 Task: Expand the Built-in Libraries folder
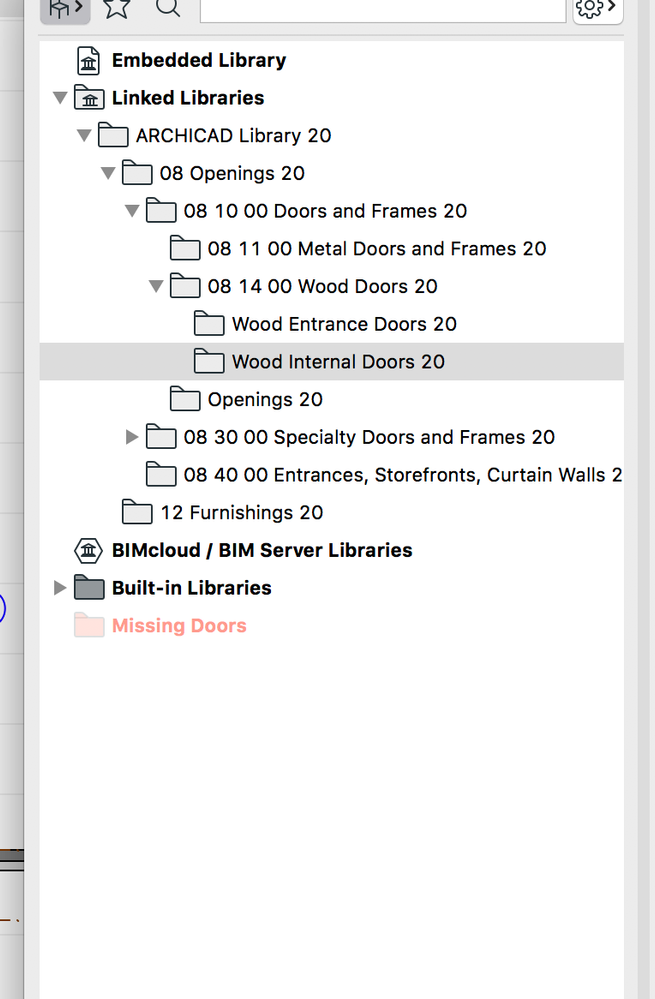[x=60, y=588]
